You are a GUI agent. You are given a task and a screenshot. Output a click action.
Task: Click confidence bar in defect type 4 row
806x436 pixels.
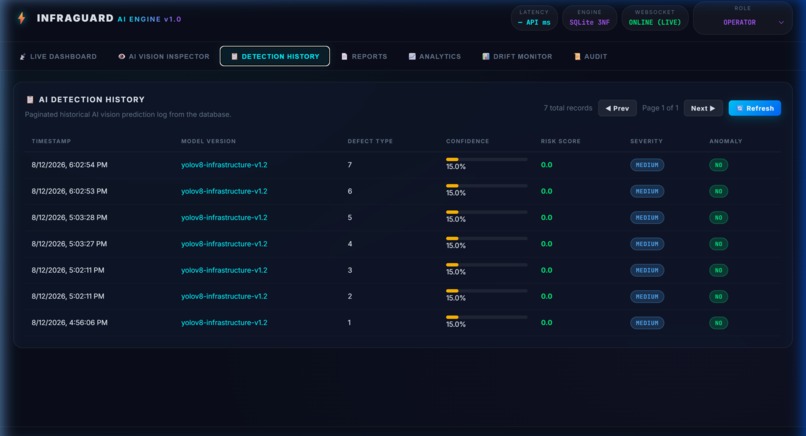click(x=486, y=239)
